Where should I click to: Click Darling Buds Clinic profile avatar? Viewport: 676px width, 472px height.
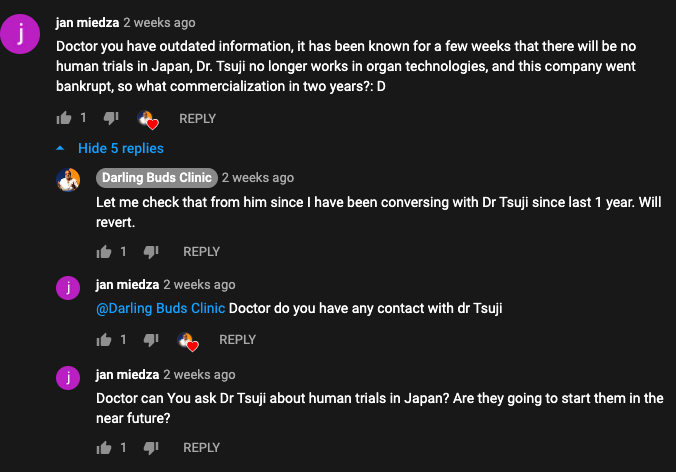[68, 180]
